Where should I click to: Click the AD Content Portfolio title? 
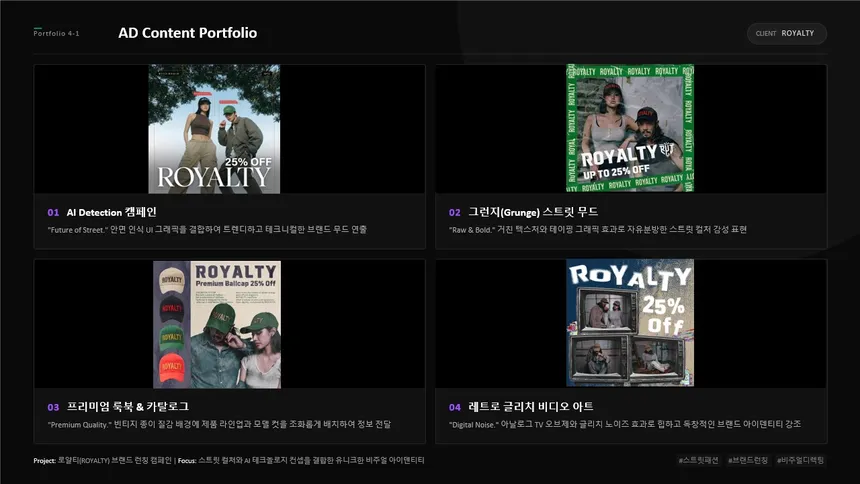coord(188,33)
